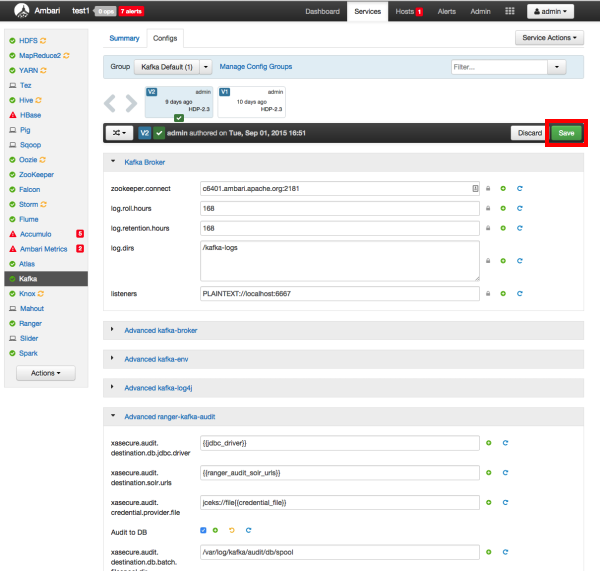Image resolution: width=600 pixels, height=571 pixels.
Task: Go to previous config version arrow
Action: coord(110,103)
